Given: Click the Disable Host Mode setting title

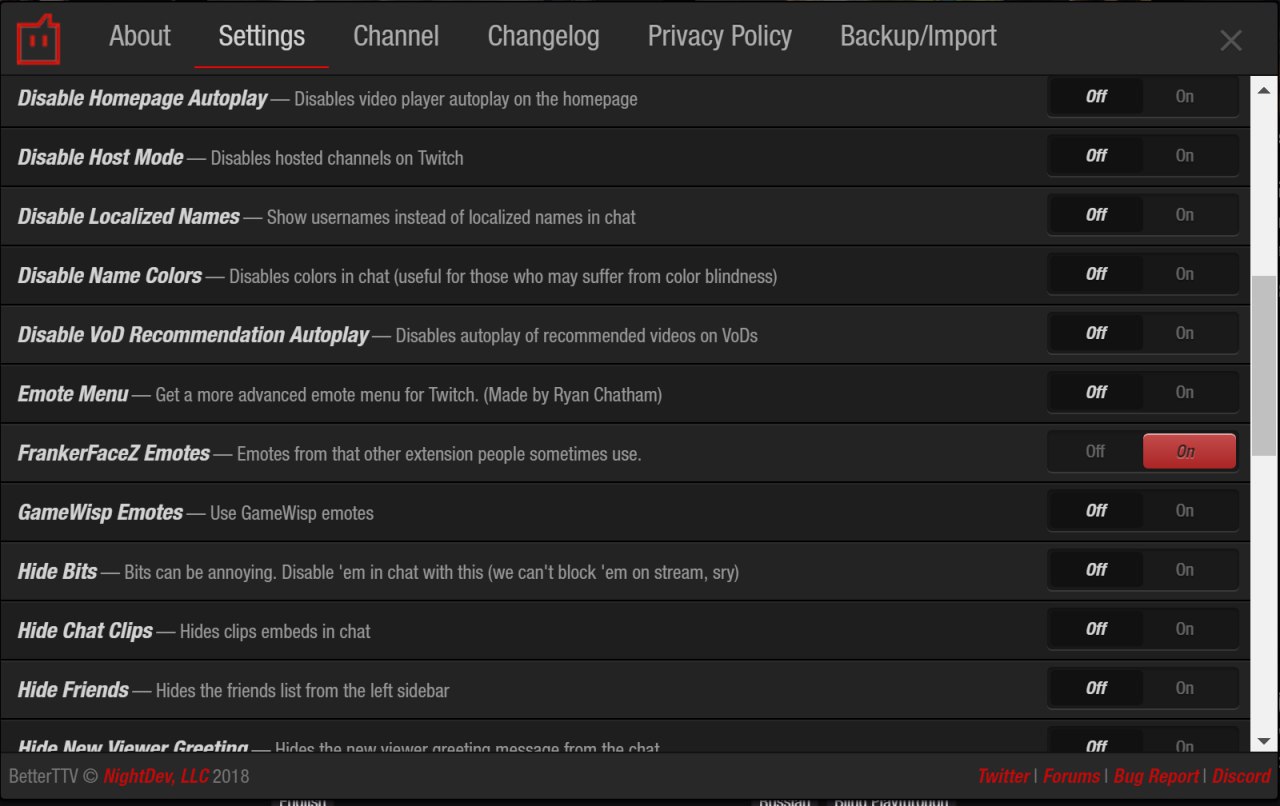Looking at the screenshot, I should [x=101, y=157].
